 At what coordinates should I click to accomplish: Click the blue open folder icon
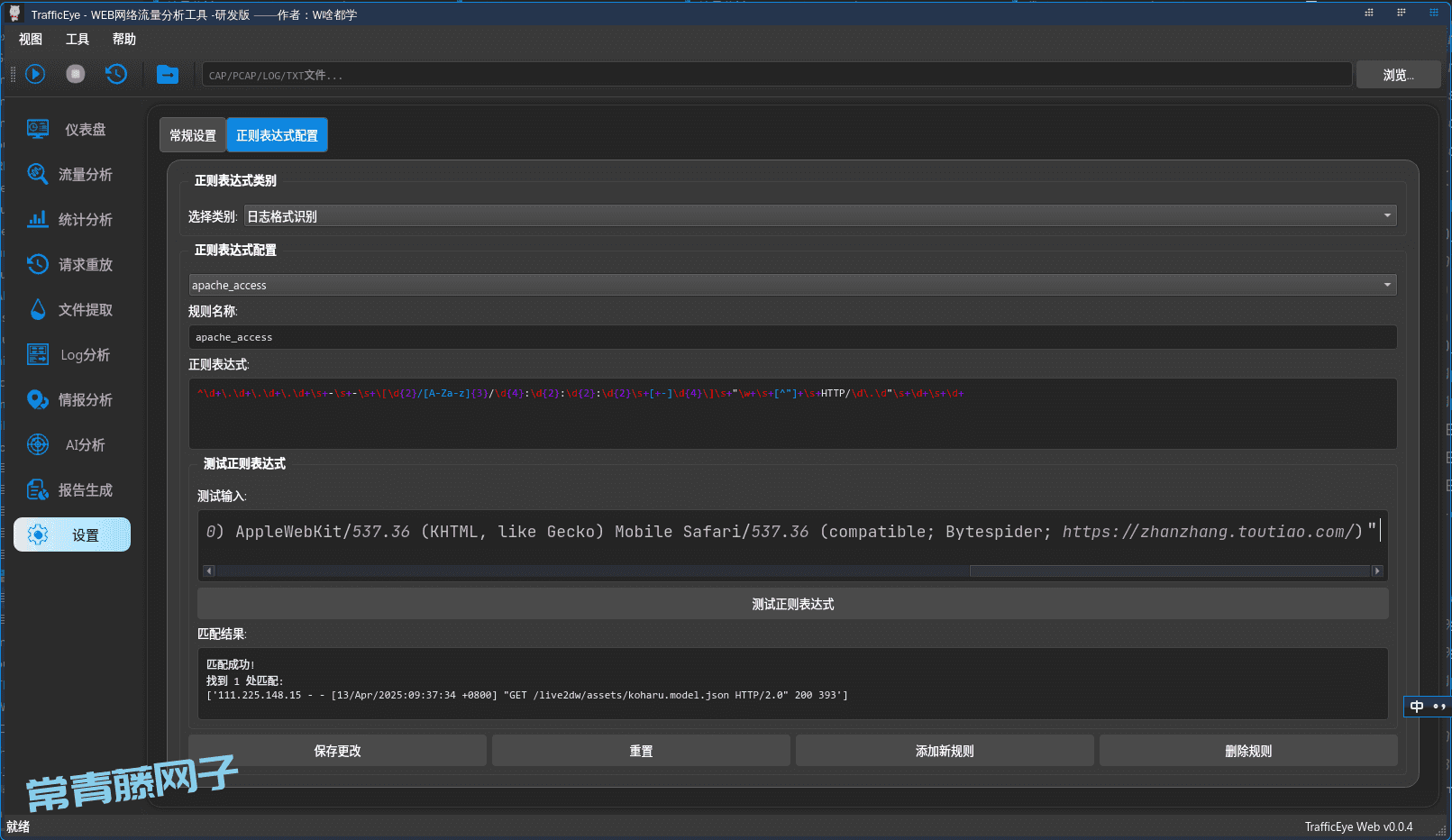(x=168, y=75)
